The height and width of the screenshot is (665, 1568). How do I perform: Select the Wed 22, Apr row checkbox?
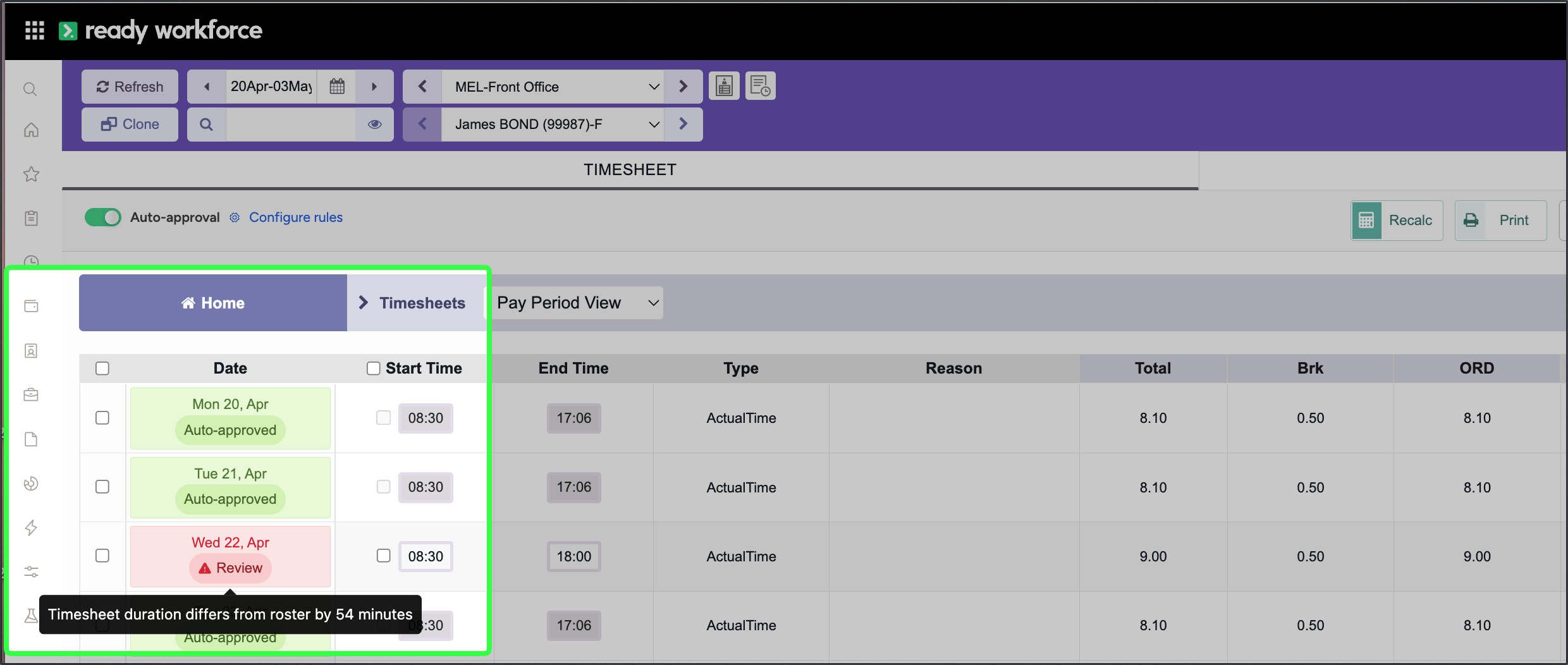pyautogui.click(x=102, y=556)
